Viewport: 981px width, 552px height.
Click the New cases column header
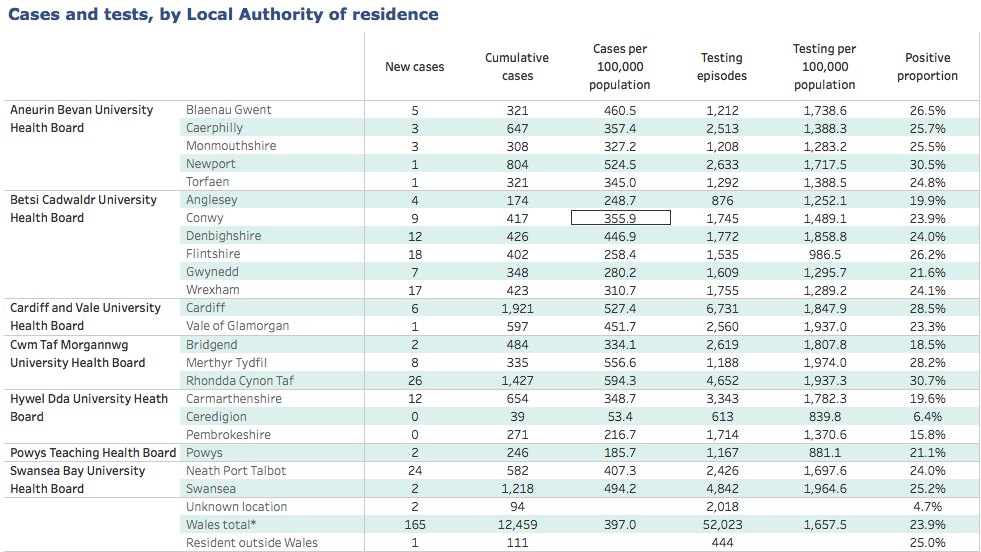point(414,67)
